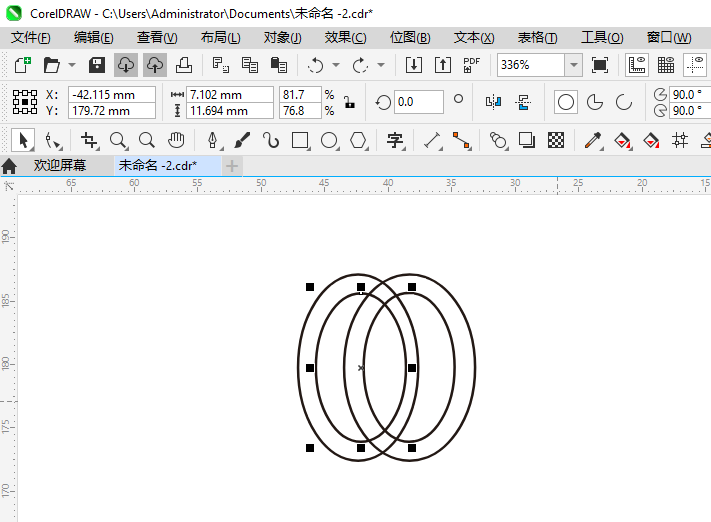Viewport: 711px width, 522px height.
Task: Select the Transparency checkerboard tool
Action: pos(555,140)
